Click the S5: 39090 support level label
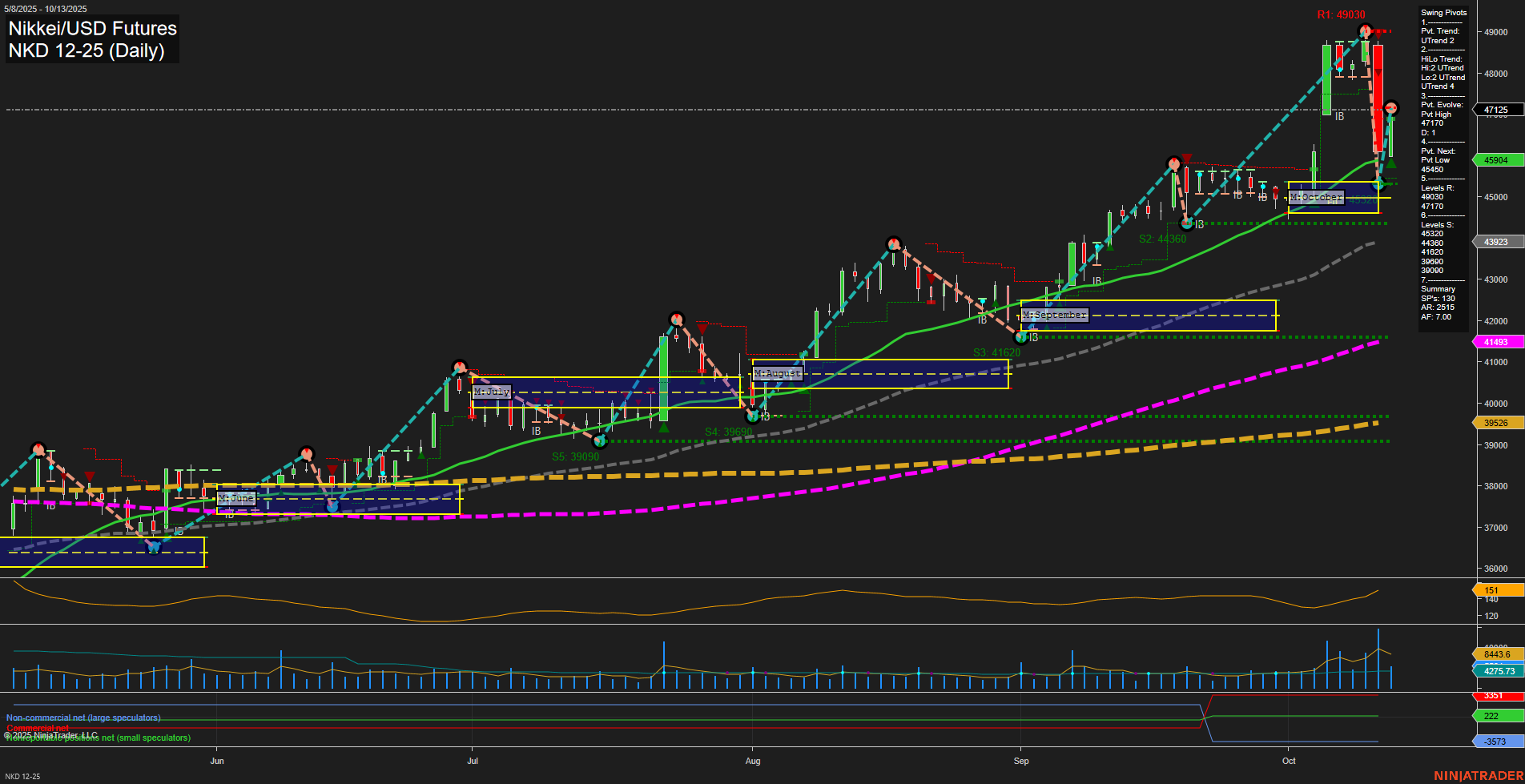1525x784 pixels. [575, 456]
